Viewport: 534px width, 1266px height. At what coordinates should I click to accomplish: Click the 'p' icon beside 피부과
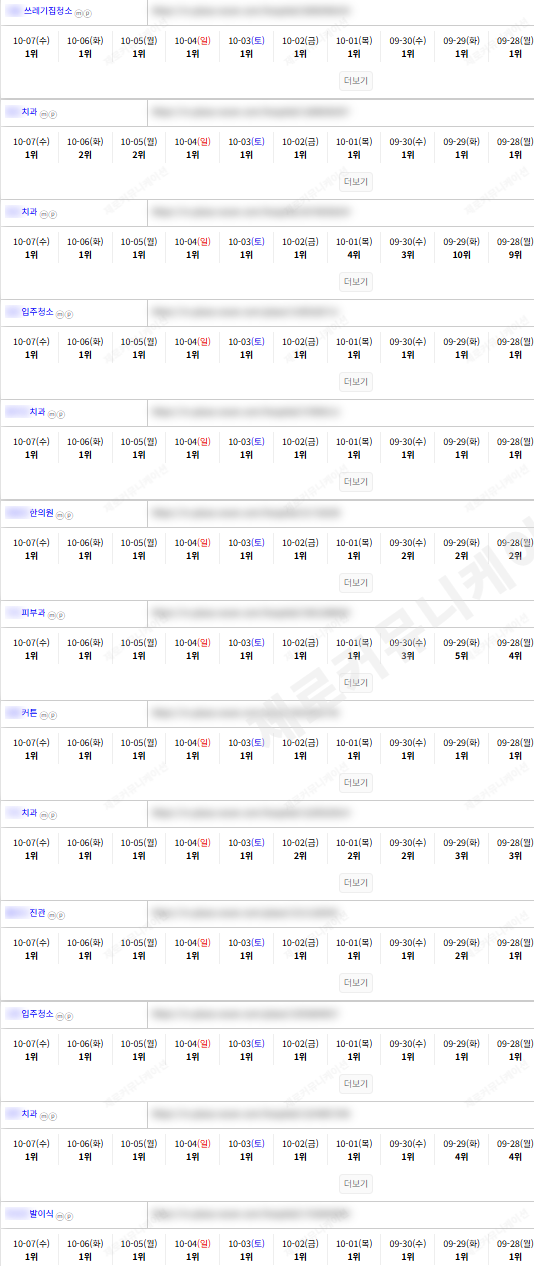[x=60, y=615]
